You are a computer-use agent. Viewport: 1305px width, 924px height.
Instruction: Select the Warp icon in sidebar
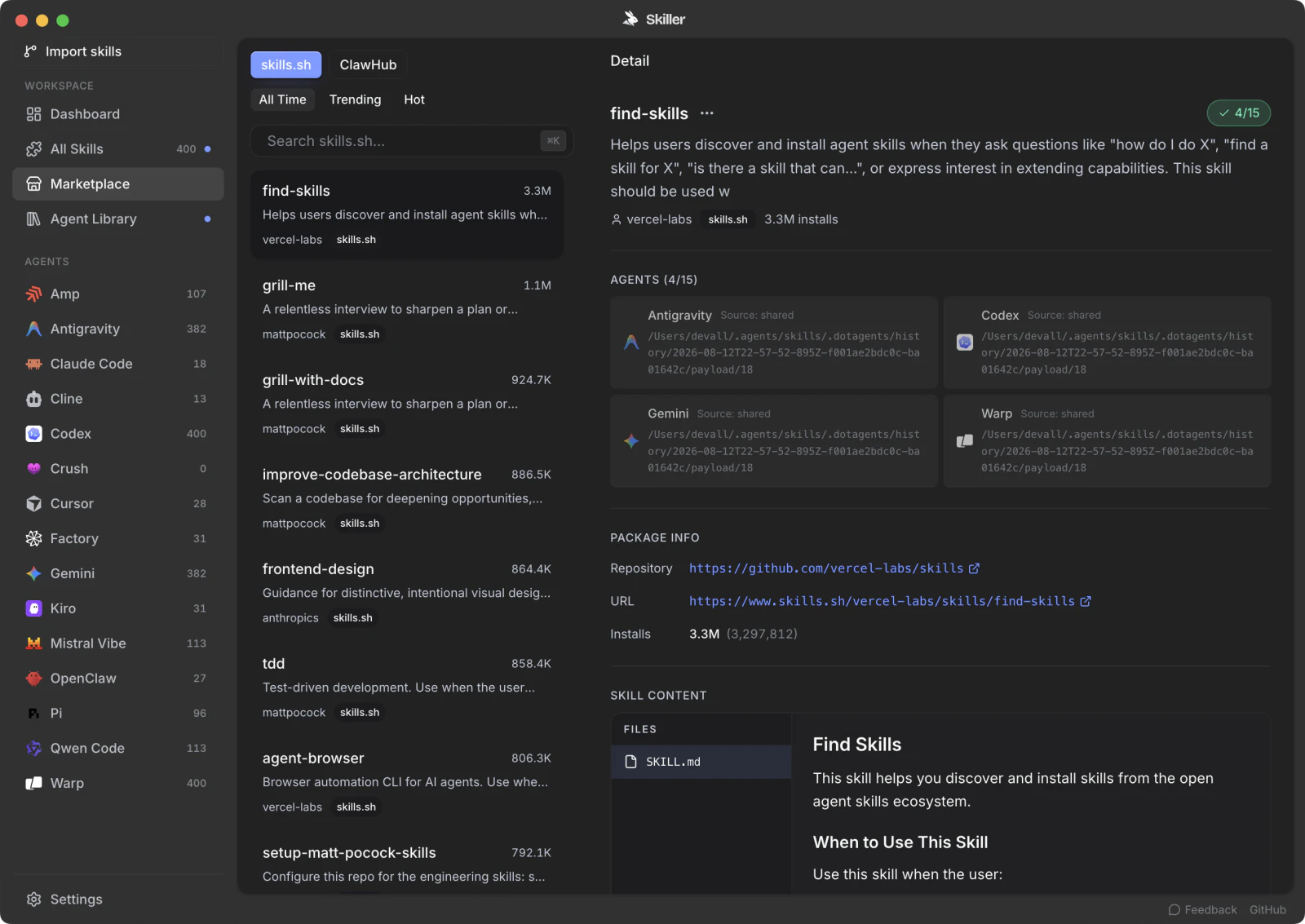point(33,783)
